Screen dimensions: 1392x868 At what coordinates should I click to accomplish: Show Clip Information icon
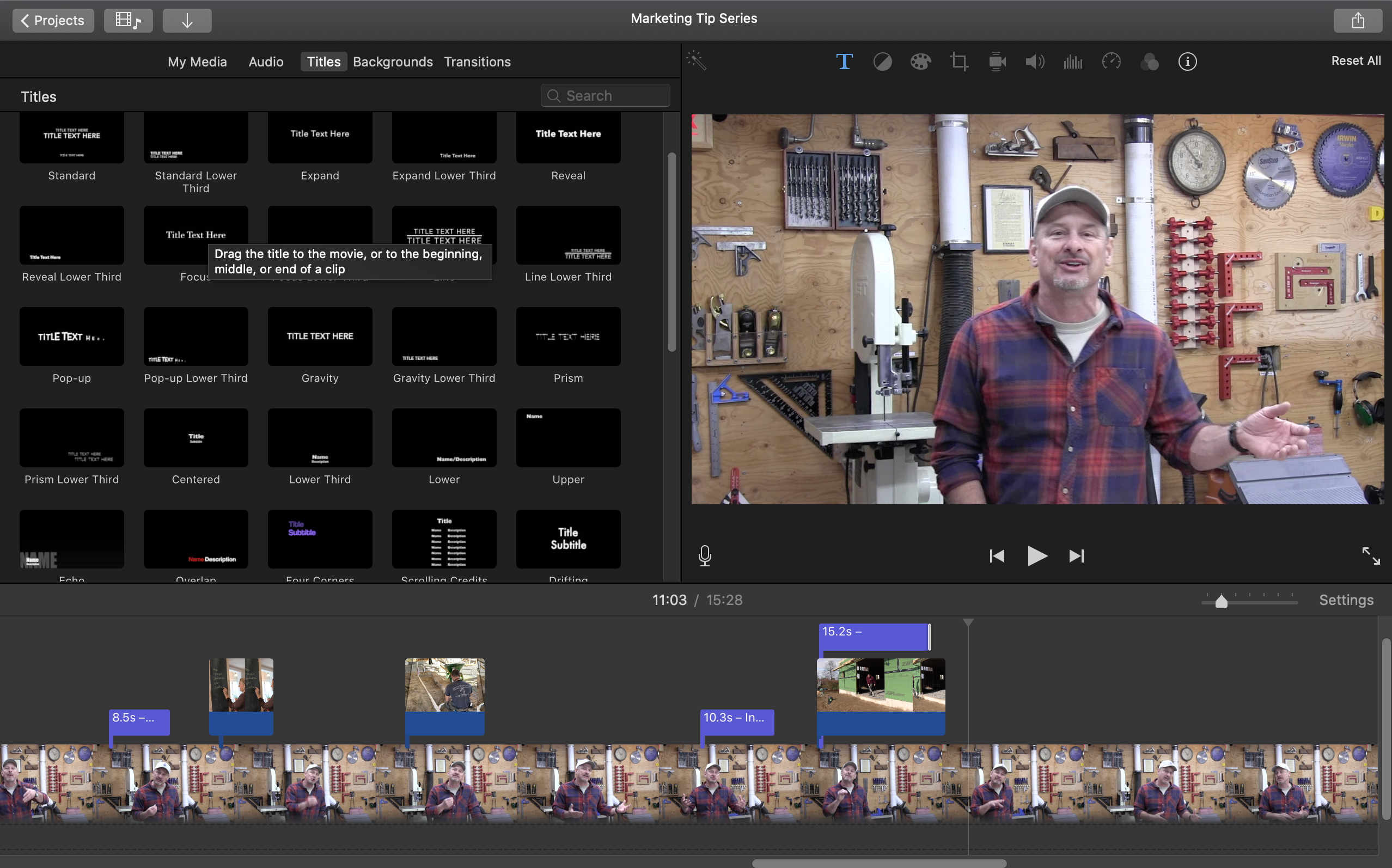pos(1187,62)
